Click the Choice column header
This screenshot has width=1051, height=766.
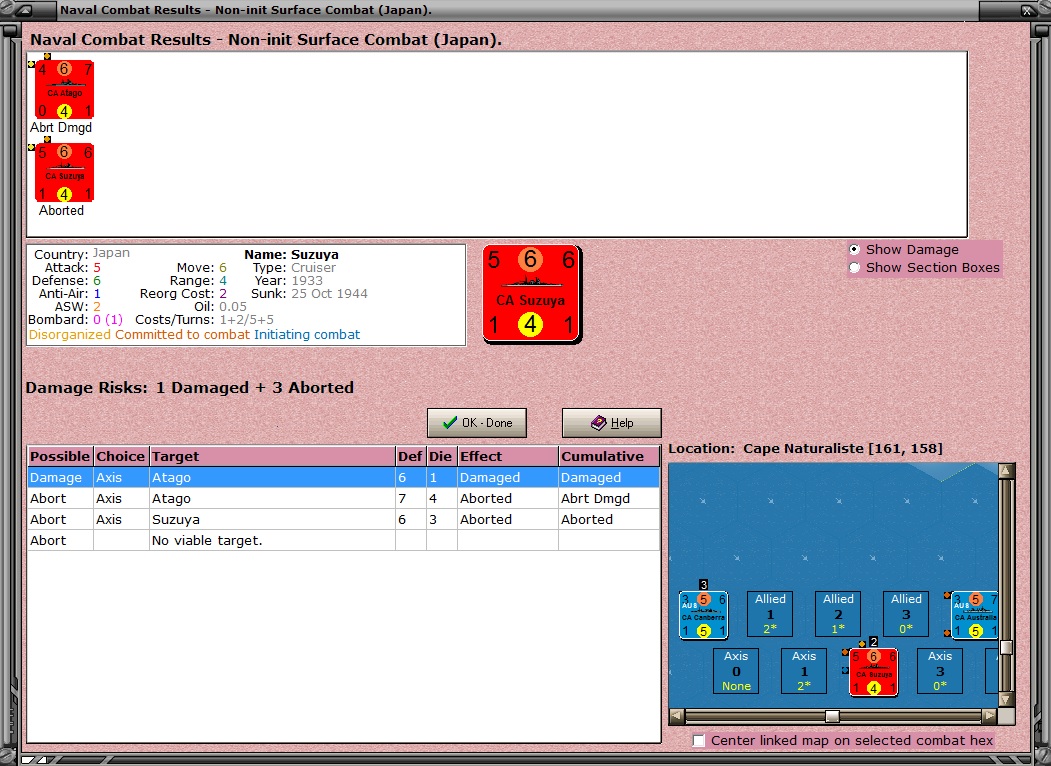coord(121,456)
